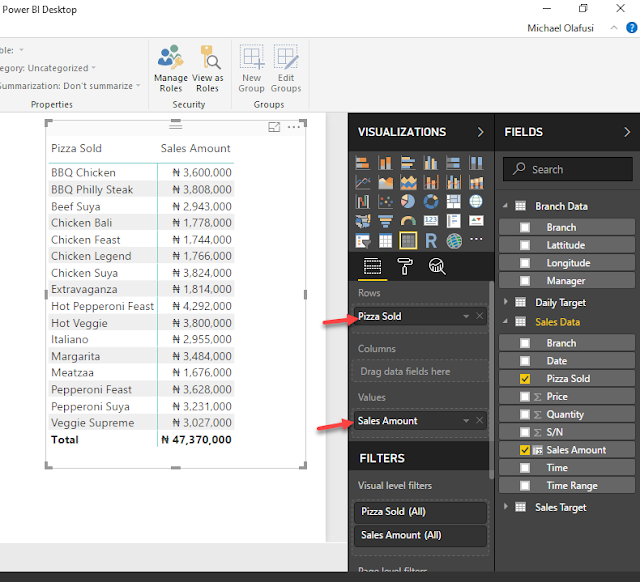Viewport: 640px width, 582px height.
Task: Select the pie chart visualization
Action: (408, 201)
